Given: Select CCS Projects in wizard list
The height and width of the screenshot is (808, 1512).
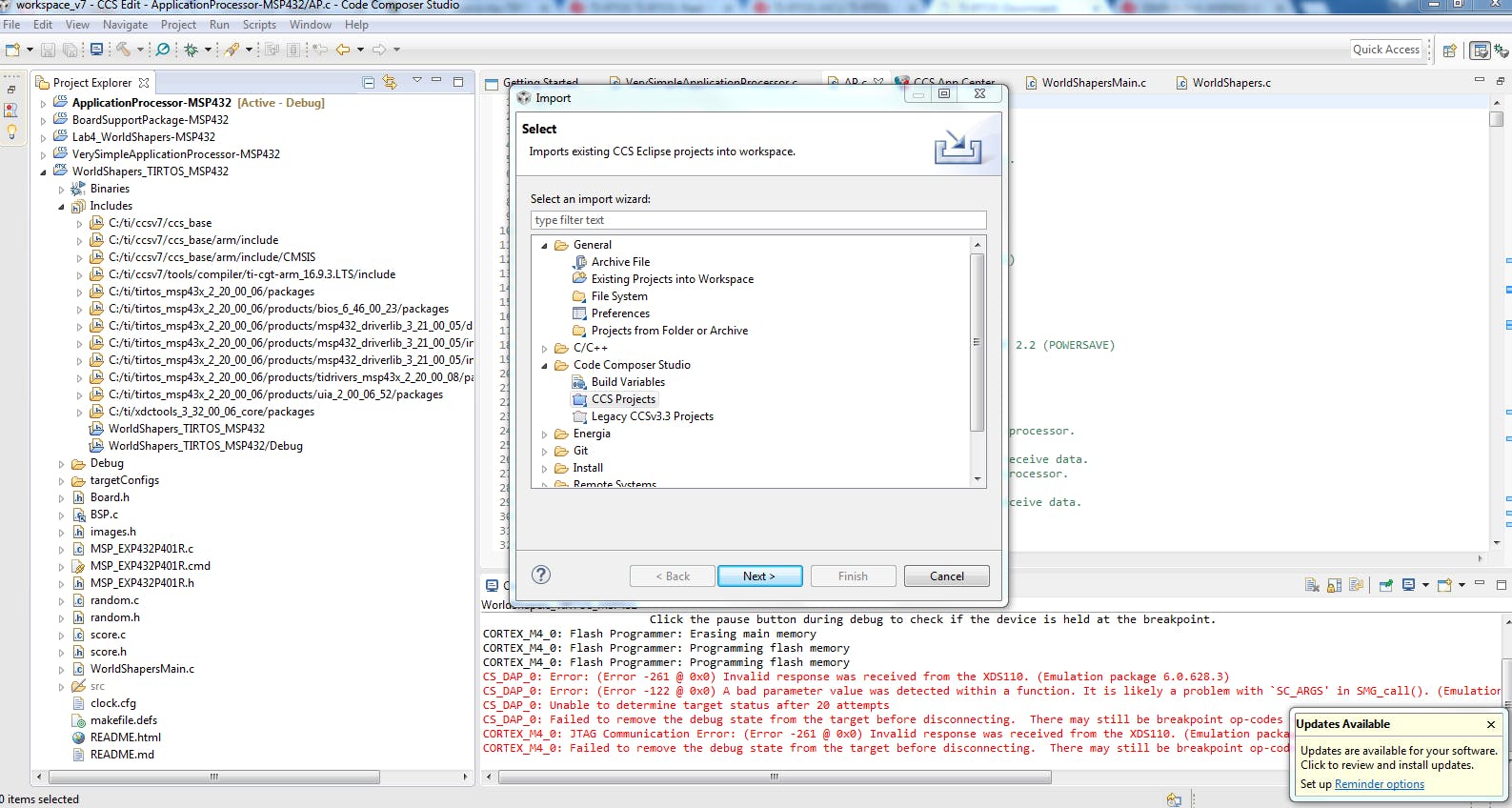Looking at the screenshot, I should [623, 399].
